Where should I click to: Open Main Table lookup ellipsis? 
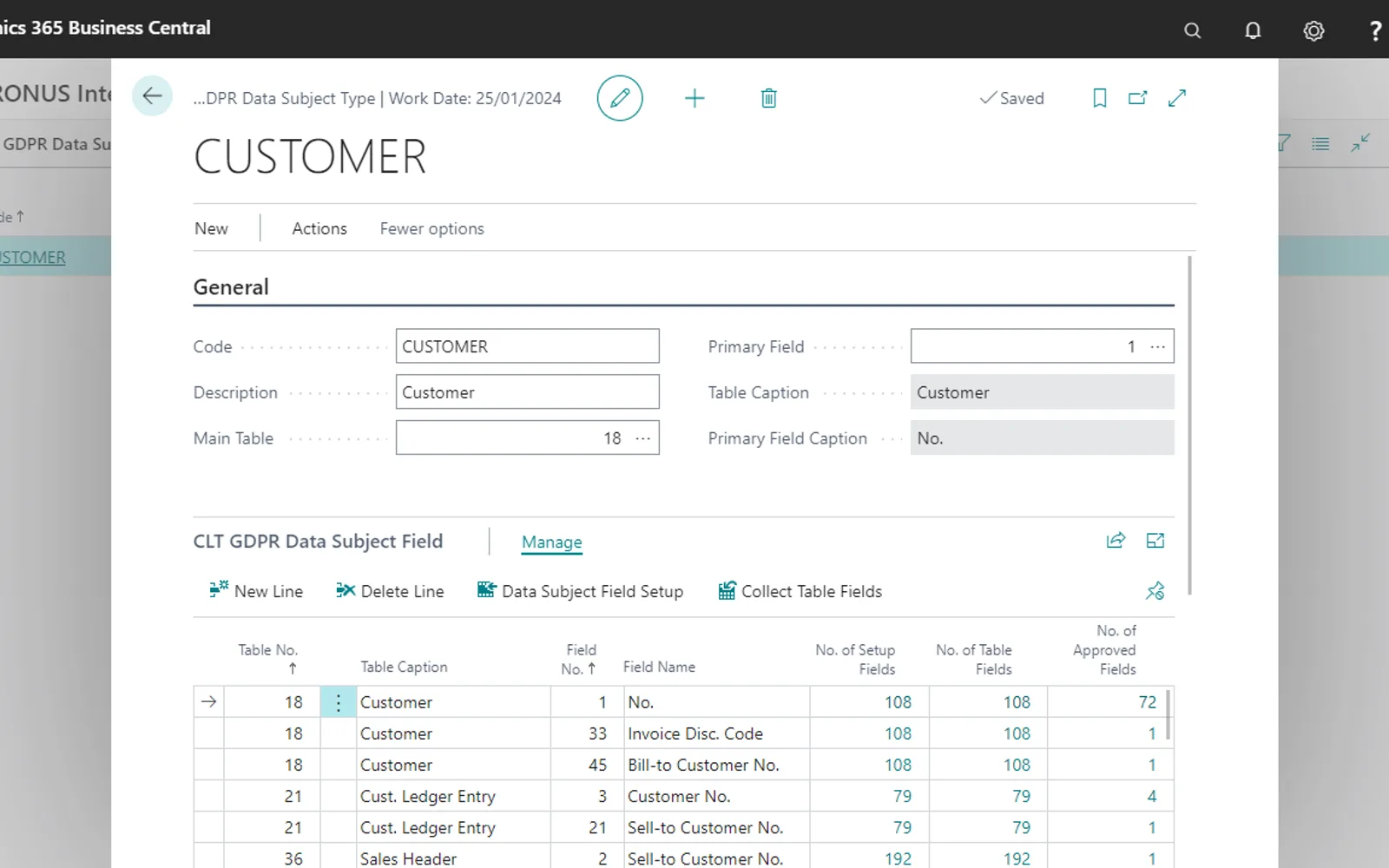coord(642,438)
